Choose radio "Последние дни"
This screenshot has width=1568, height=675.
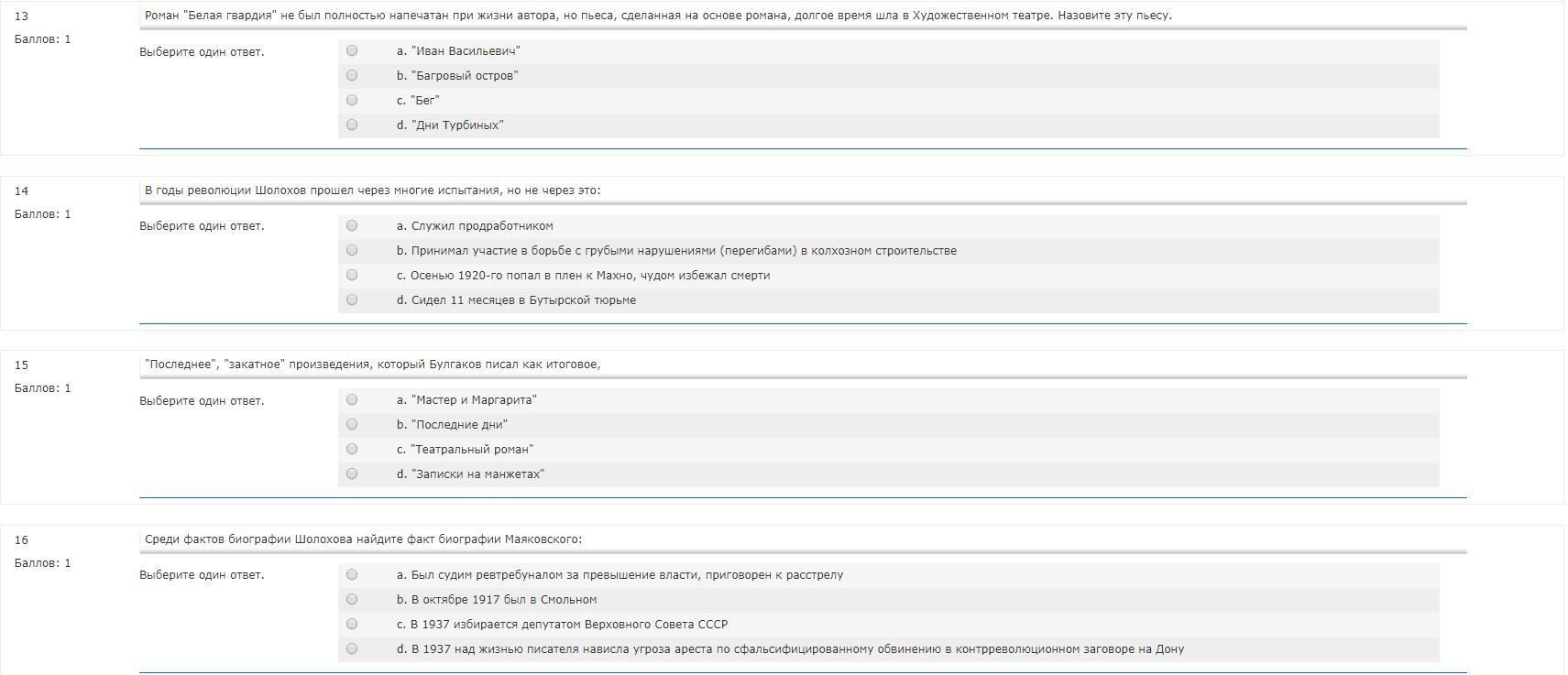[x=352, y=425]
